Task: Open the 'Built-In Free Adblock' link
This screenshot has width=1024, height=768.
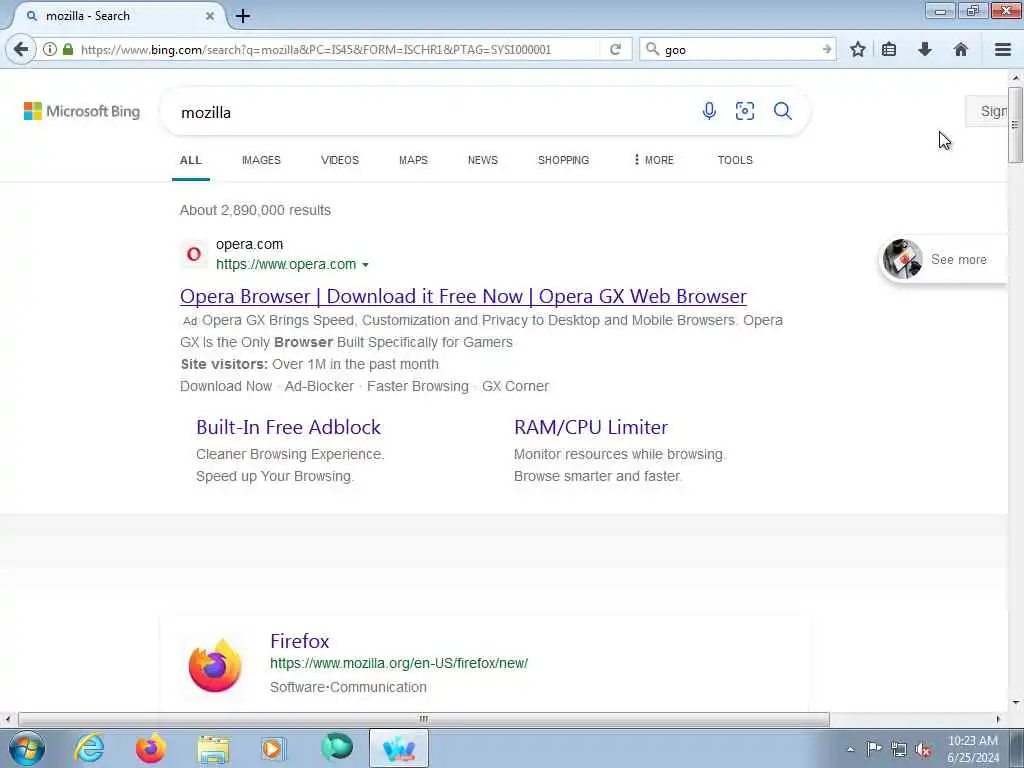Action: point(289,427)
